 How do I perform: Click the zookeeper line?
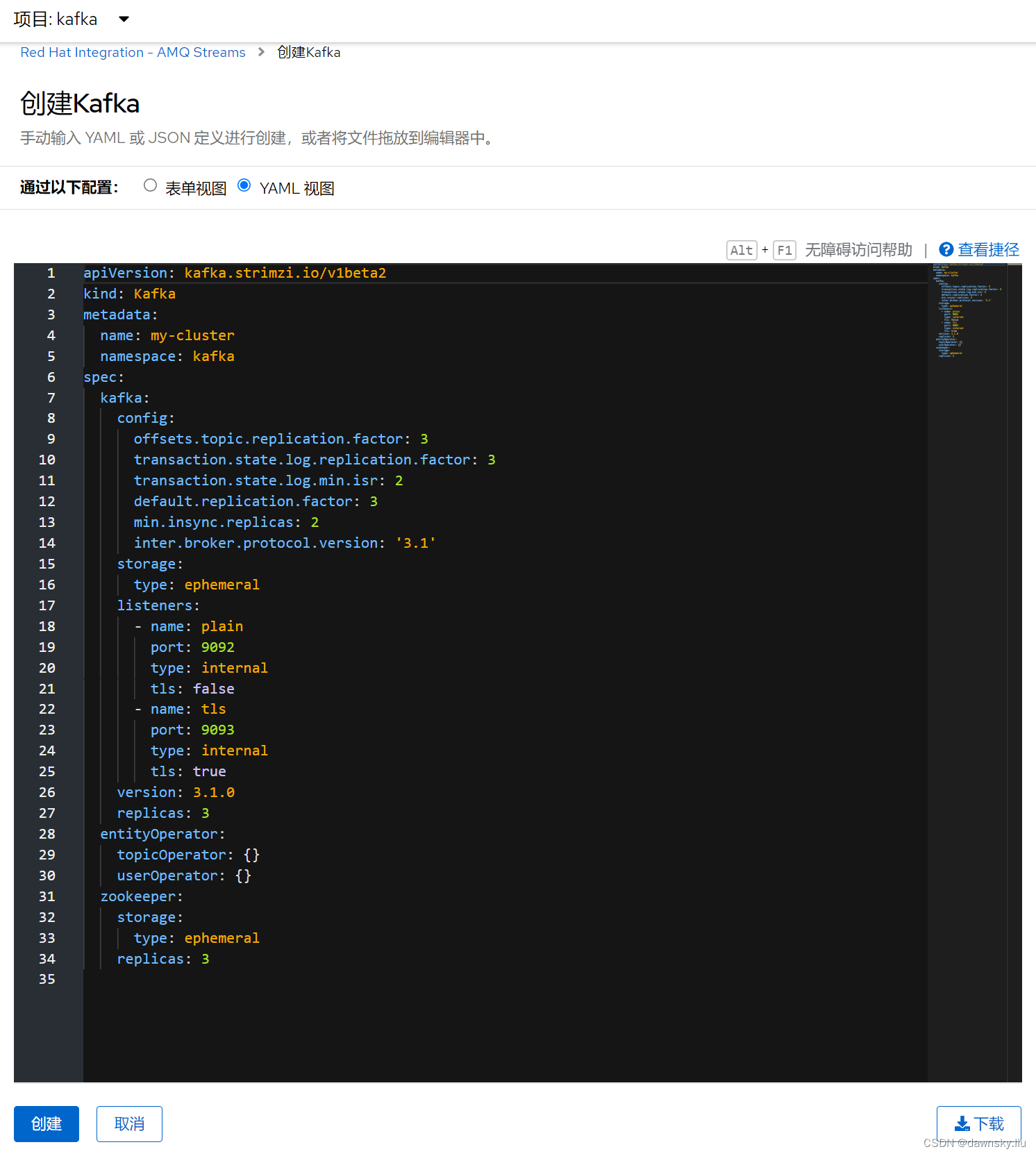pos(142,896)
